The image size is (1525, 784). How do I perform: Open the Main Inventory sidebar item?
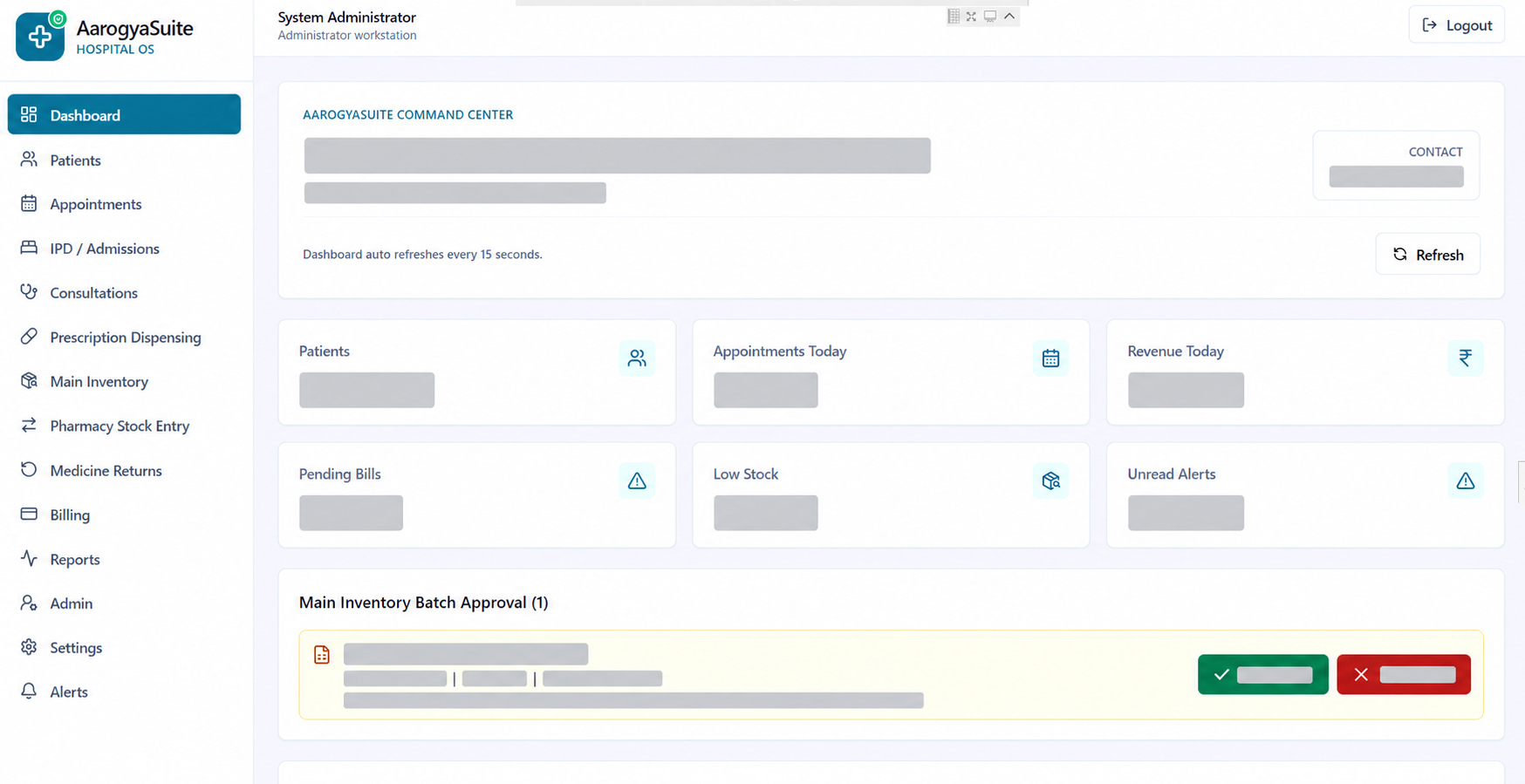click(x=124, y=381)
